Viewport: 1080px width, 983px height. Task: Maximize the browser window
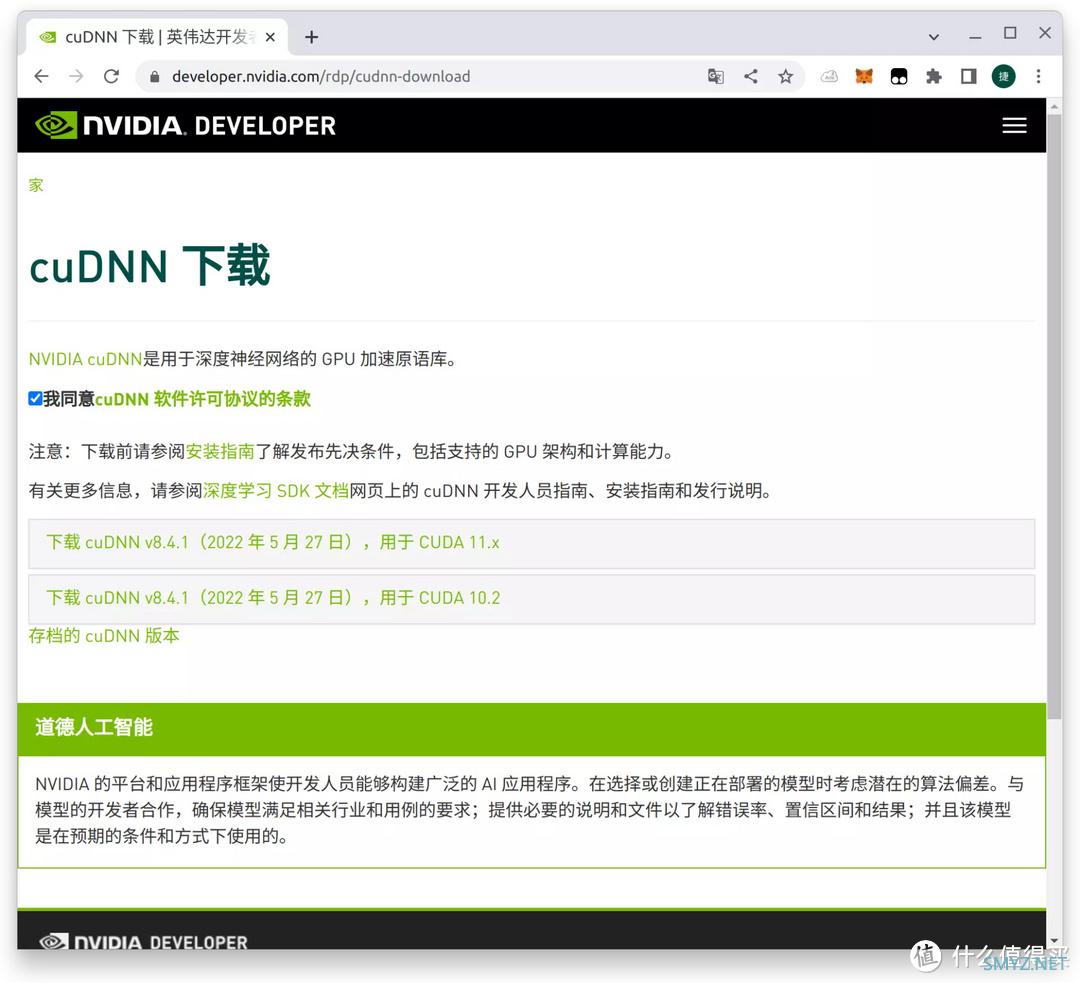coord(1010,33)
